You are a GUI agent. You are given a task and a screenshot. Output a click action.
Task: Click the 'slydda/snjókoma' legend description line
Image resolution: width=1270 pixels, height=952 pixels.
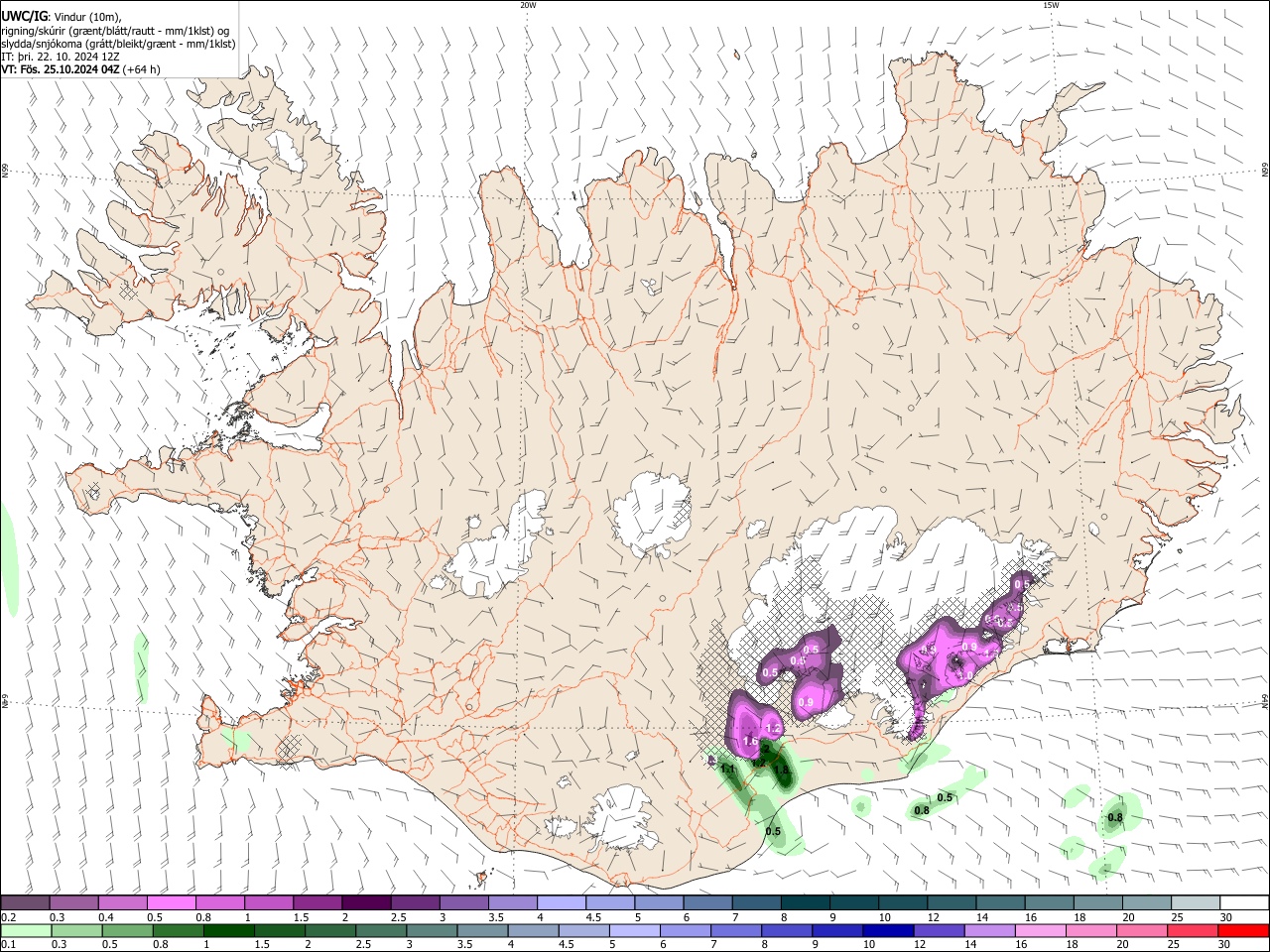click(x=118, y=44)
